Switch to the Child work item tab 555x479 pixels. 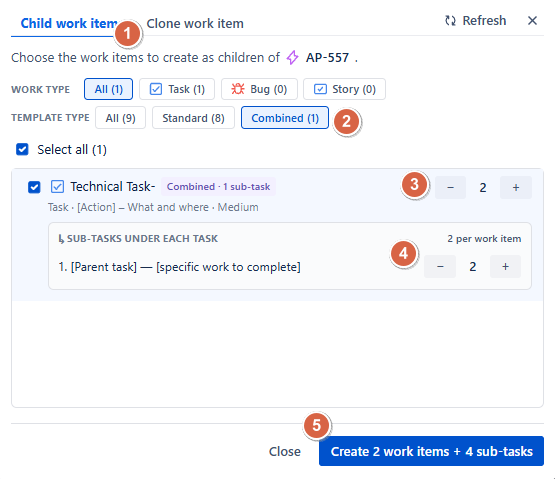tap(69, 23)
